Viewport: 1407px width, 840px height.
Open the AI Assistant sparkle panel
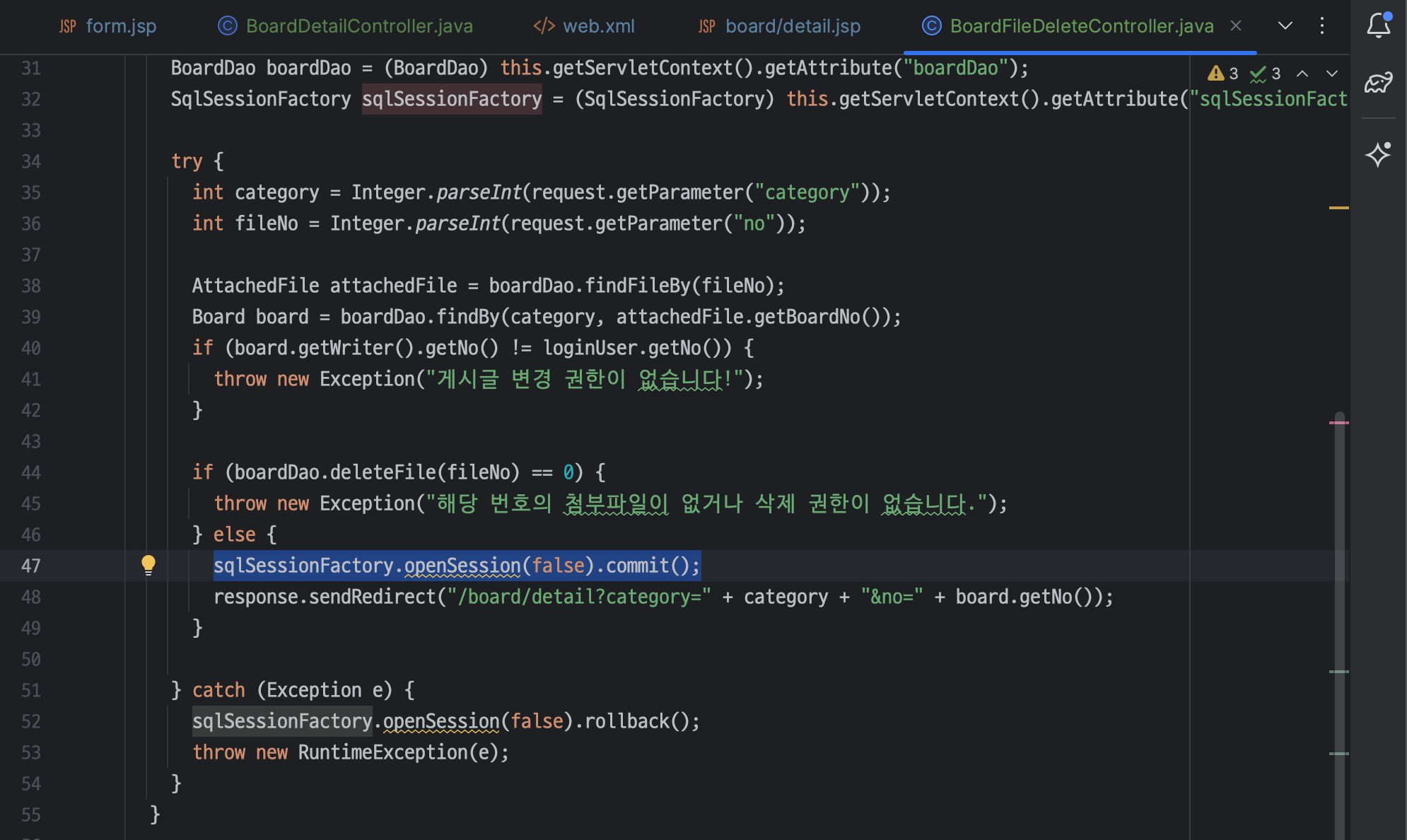coord(1378,154)
